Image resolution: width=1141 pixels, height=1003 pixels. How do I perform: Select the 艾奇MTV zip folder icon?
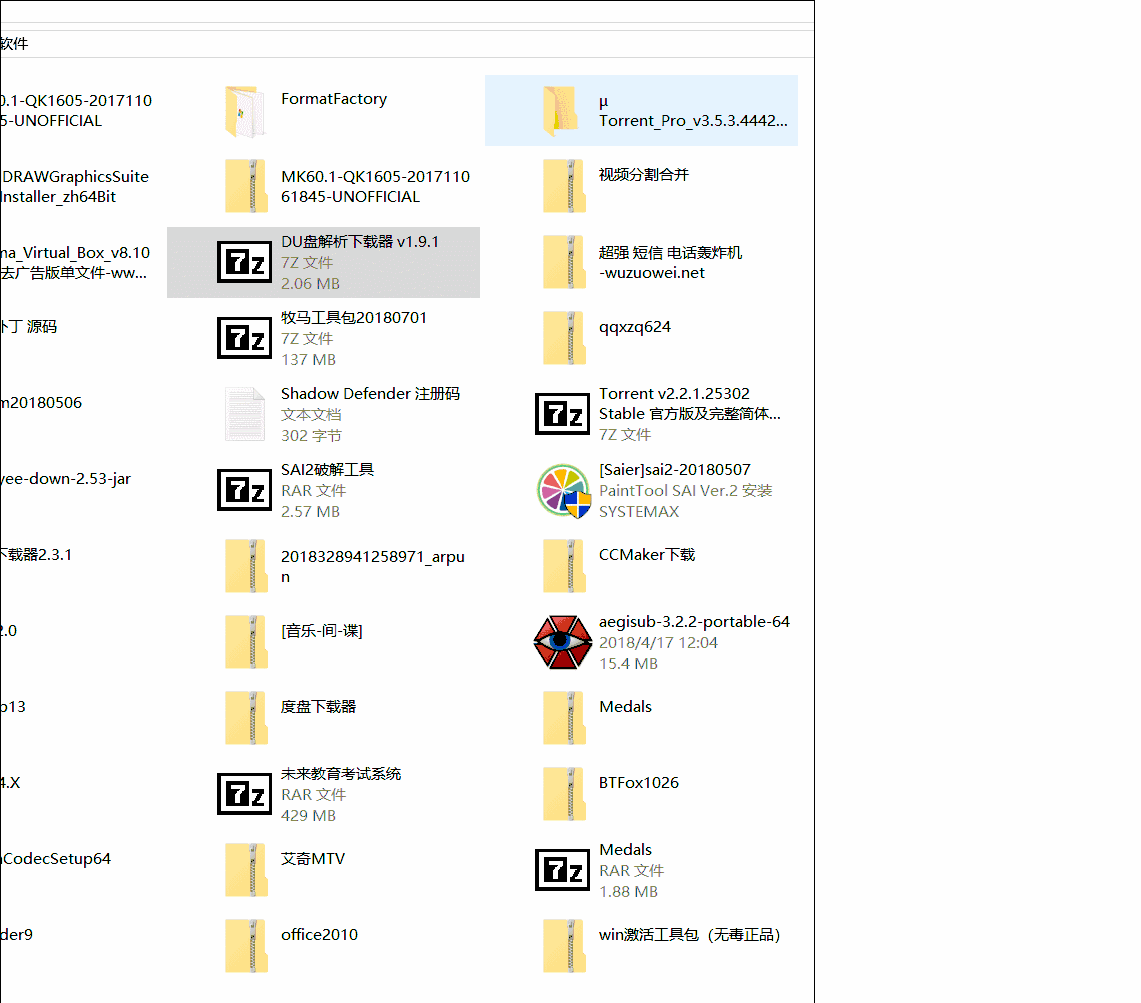point(246,871)
